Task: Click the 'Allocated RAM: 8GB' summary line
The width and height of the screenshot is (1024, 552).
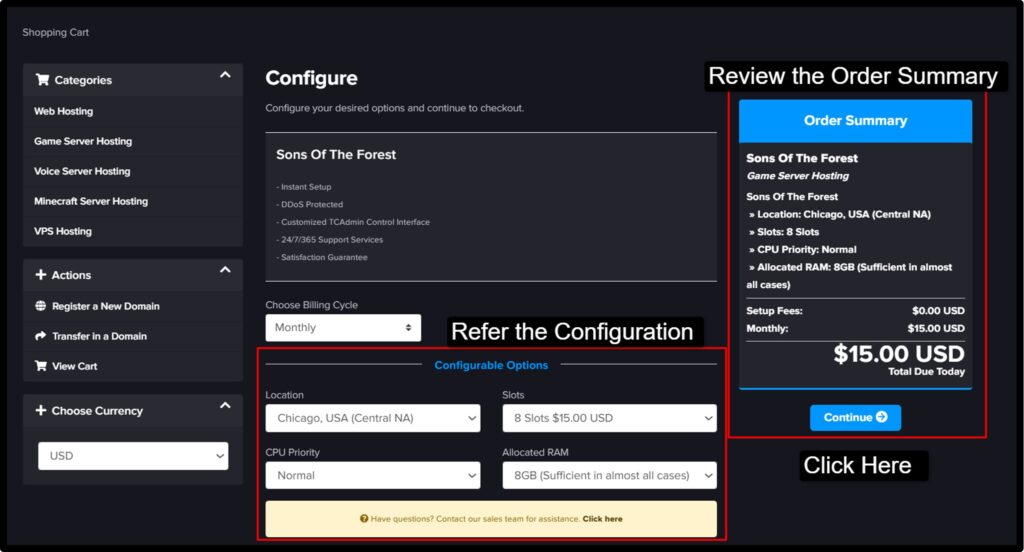Action: pyautogui.click(x=850, y=276)
